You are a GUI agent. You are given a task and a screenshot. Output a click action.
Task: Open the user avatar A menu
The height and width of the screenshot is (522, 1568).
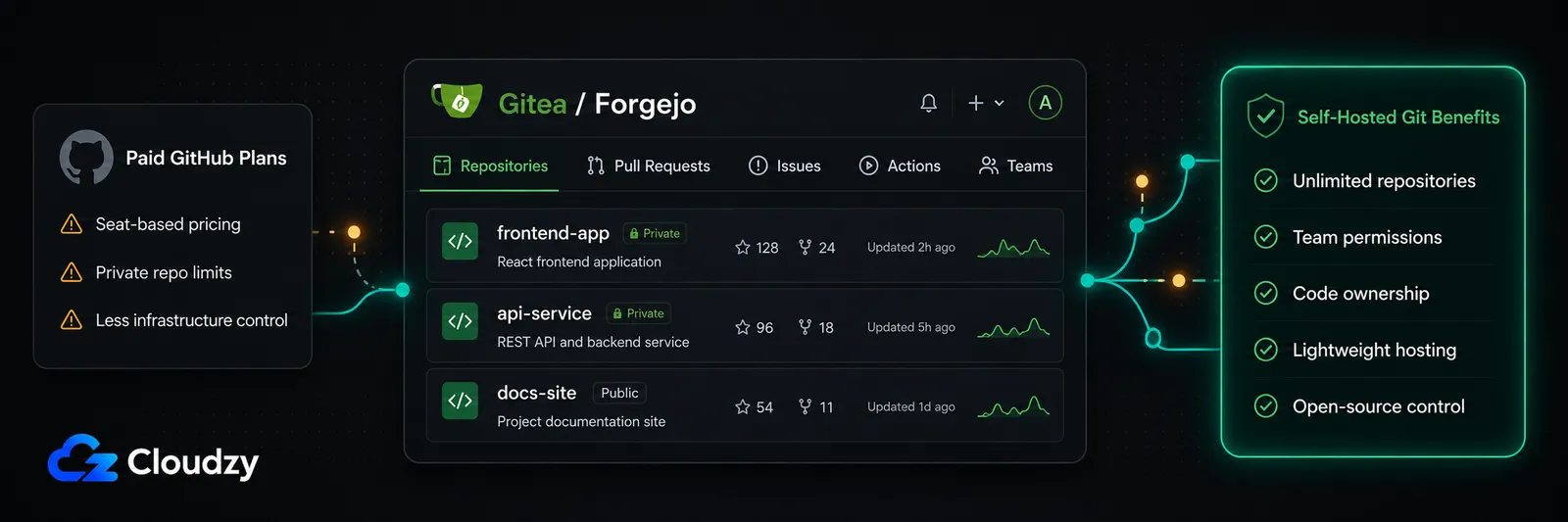1046,103
